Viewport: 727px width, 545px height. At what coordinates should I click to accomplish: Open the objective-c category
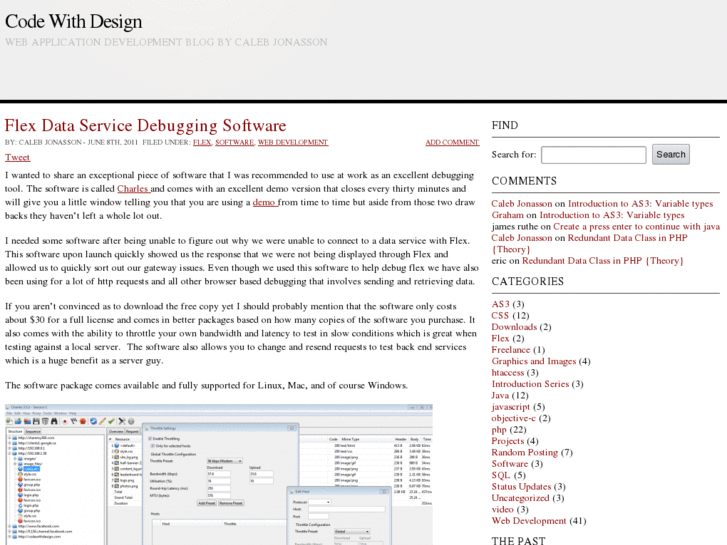click(x=513, y=418)
